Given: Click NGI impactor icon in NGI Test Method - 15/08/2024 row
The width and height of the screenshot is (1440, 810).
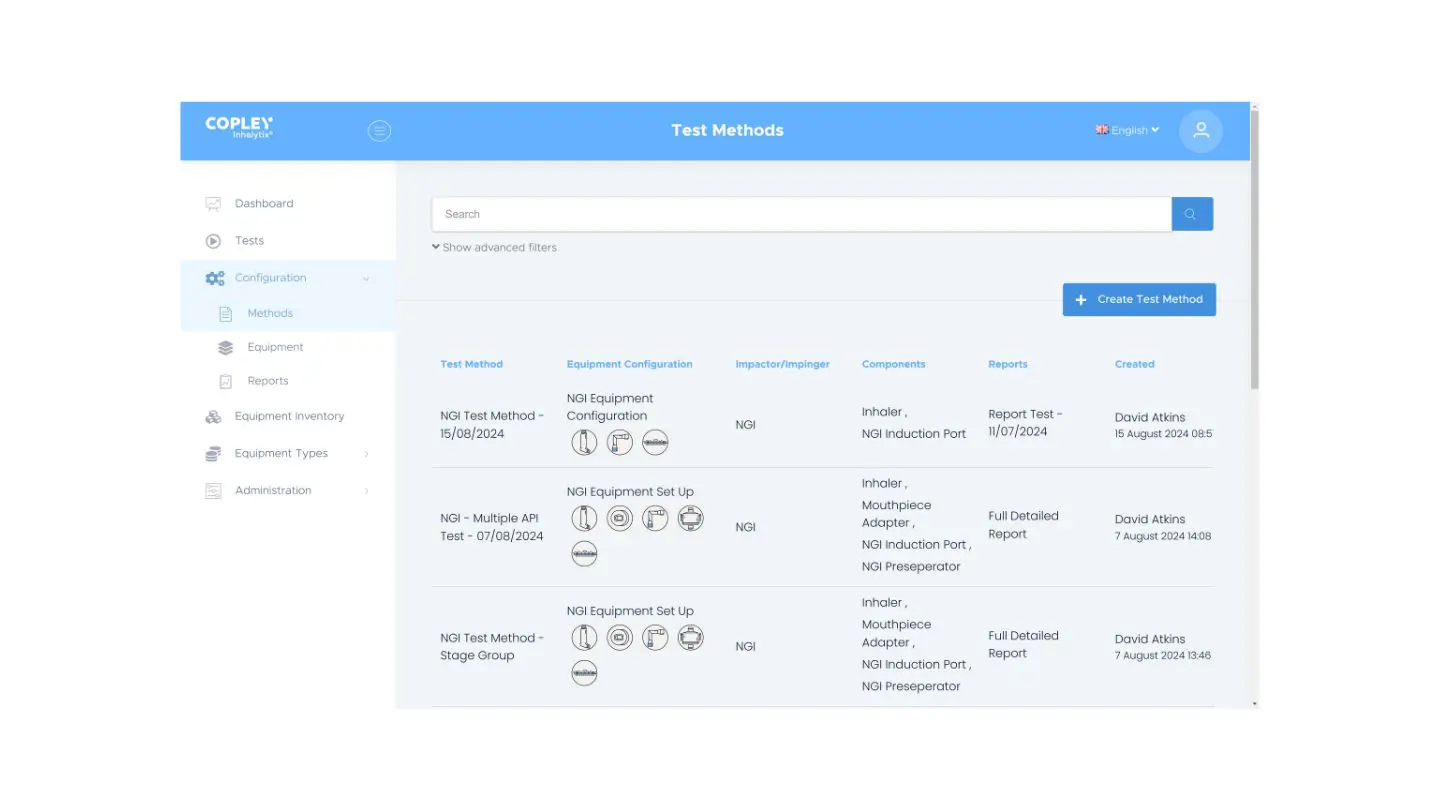Looking at the screenshot, I should [x=655, y=442].
